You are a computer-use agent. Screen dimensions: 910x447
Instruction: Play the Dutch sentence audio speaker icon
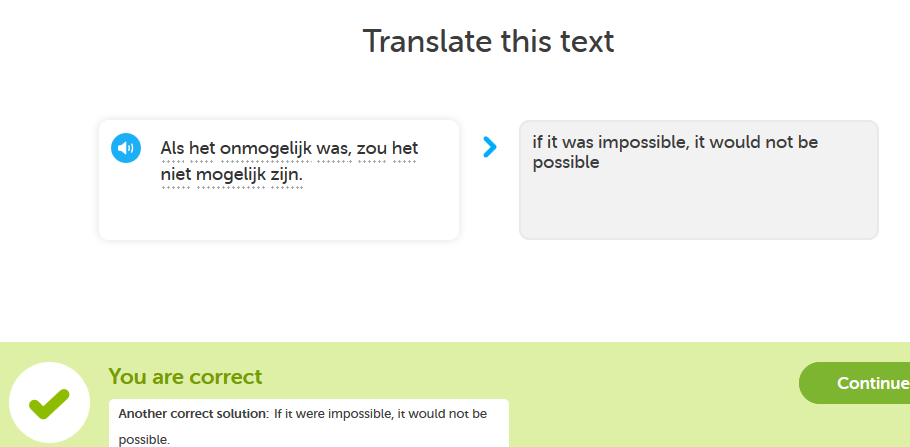pos(125,148)
